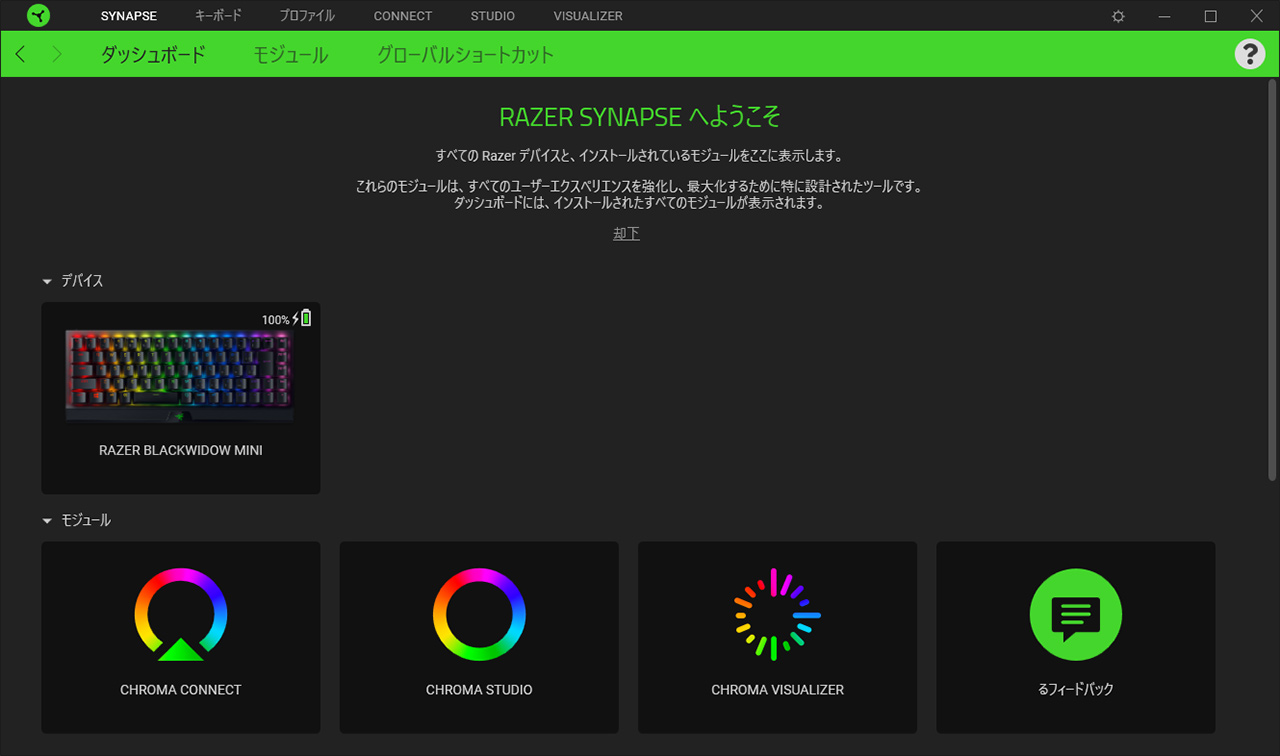Click the Chroma Visualizer burst icon

(x=777, y=614)
